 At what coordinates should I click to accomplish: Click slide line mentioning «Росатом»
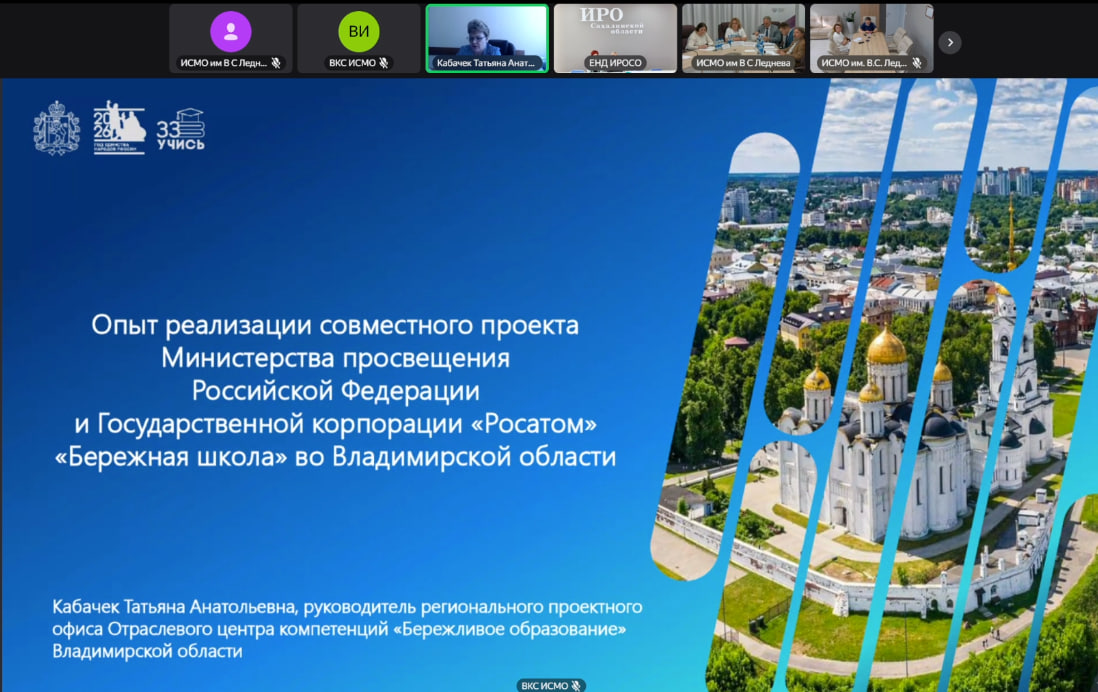coord(335,423)
